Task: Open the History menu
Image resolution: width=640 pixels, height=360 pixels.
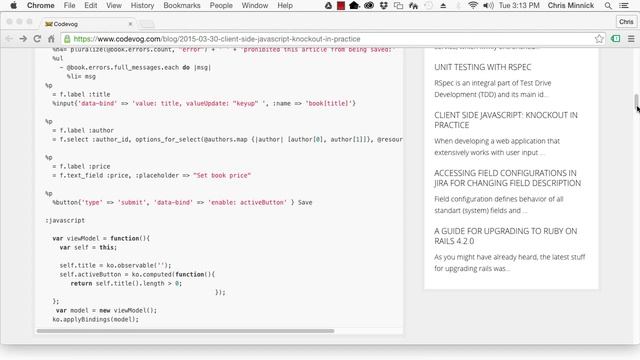Action: tap(142, 5)
